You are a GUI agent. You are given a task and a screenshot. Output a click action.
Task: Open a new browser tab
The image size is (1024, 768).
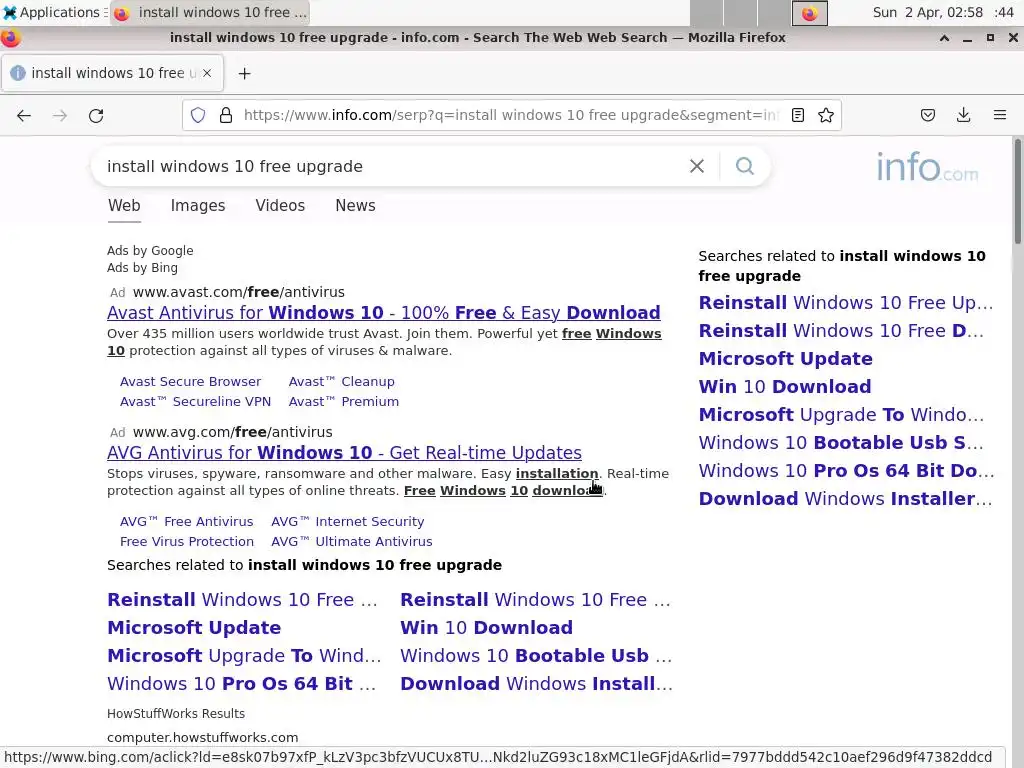[x=244, y=74]
